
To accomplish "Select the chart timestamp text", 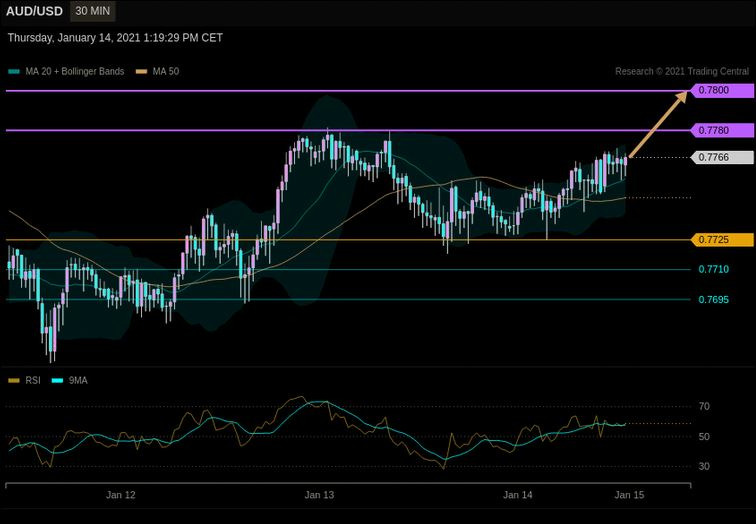I will 115,38.
